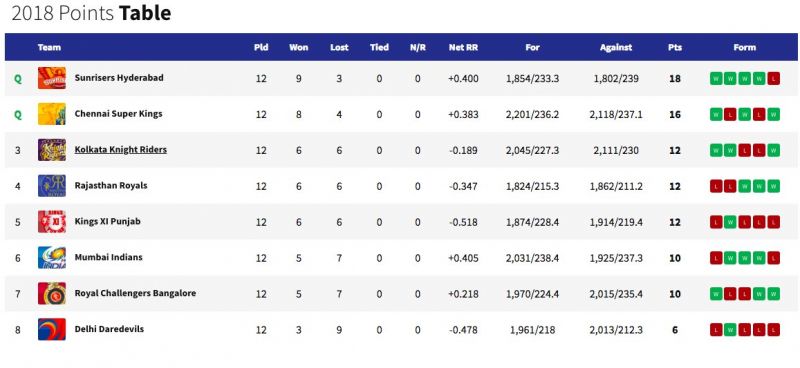Open the Sunrisers Hyderabad team name link
This screenshot has height=368, width=800.
pos(119,78)
